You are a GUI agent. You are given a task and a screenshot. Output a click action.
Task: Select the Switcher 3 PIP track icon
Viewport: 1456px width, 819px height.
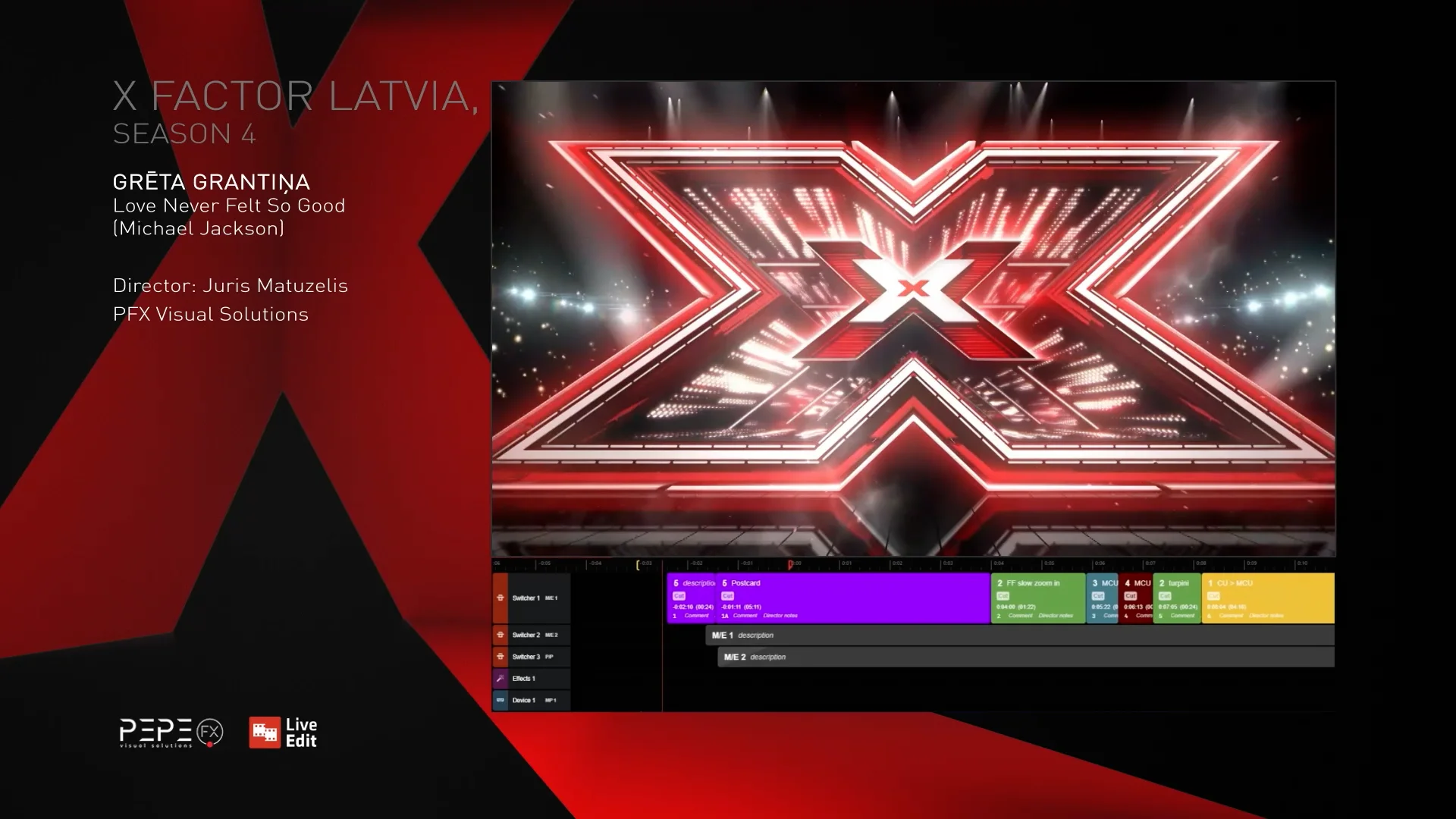tap(500, 657)
